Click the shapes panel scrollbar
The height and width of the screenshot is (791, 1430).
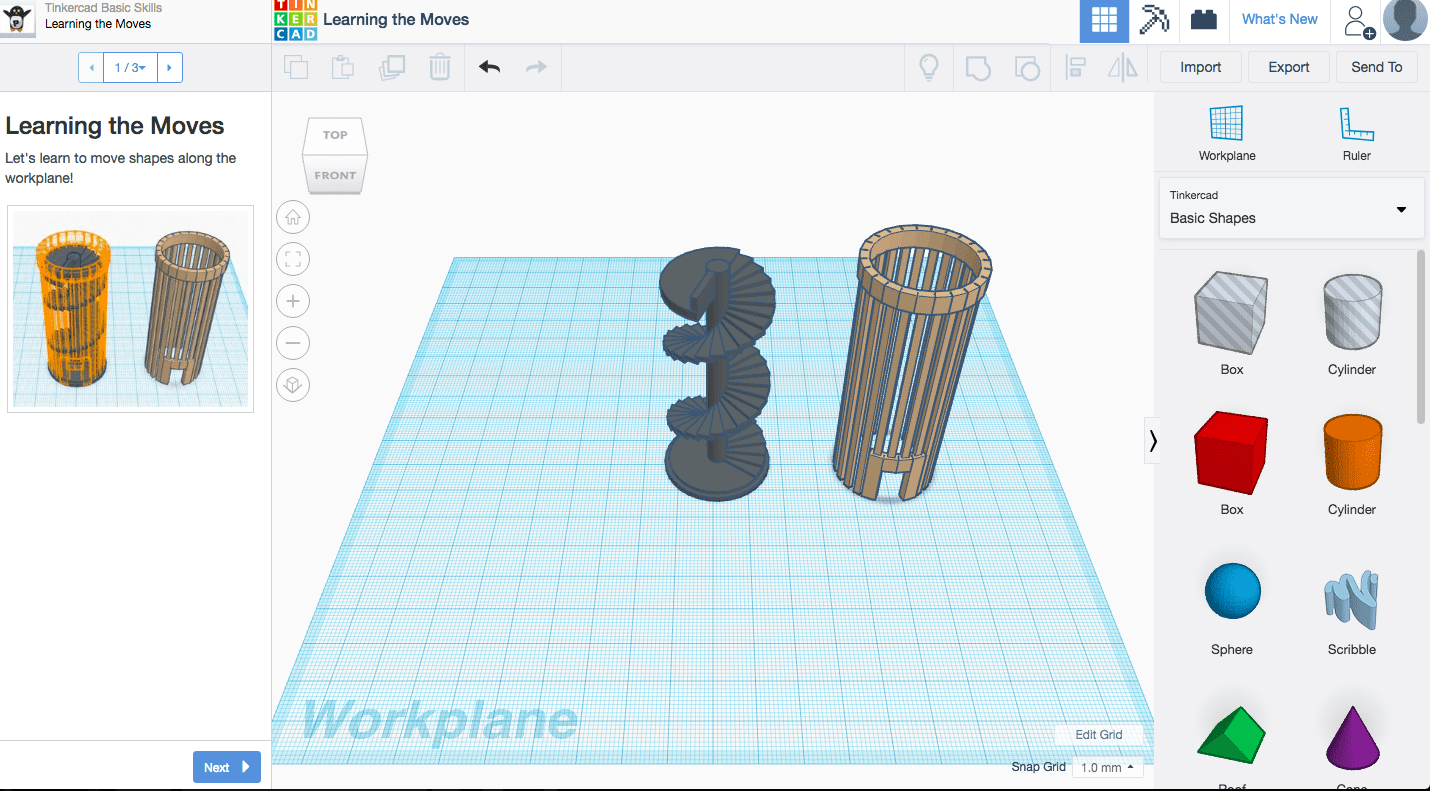pos(1422,336)
